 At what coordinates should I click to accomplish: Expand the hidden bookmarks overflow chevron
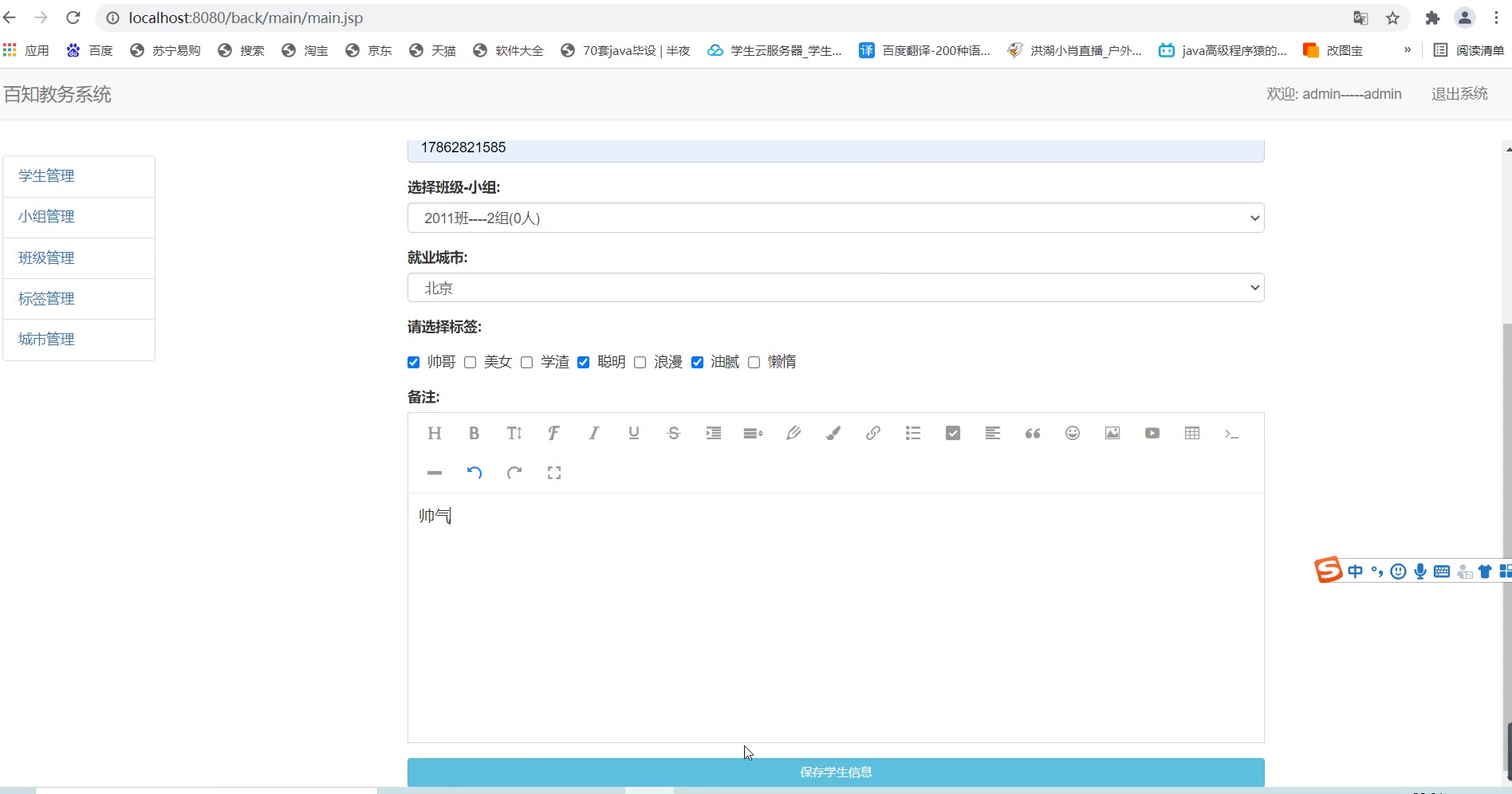(x=1408, y=50)
